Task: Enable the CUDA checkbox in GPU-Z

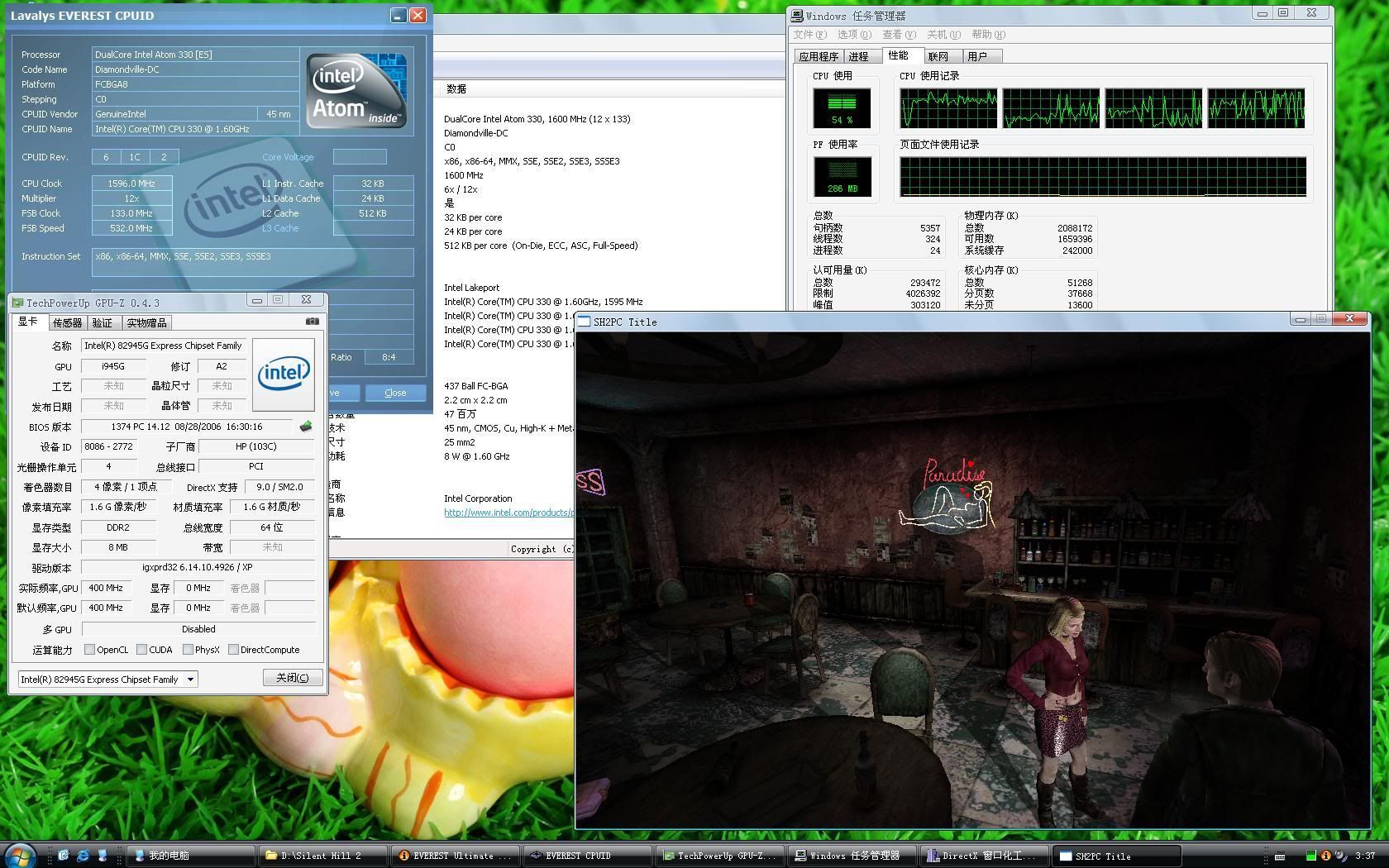Action: [142, 650]
